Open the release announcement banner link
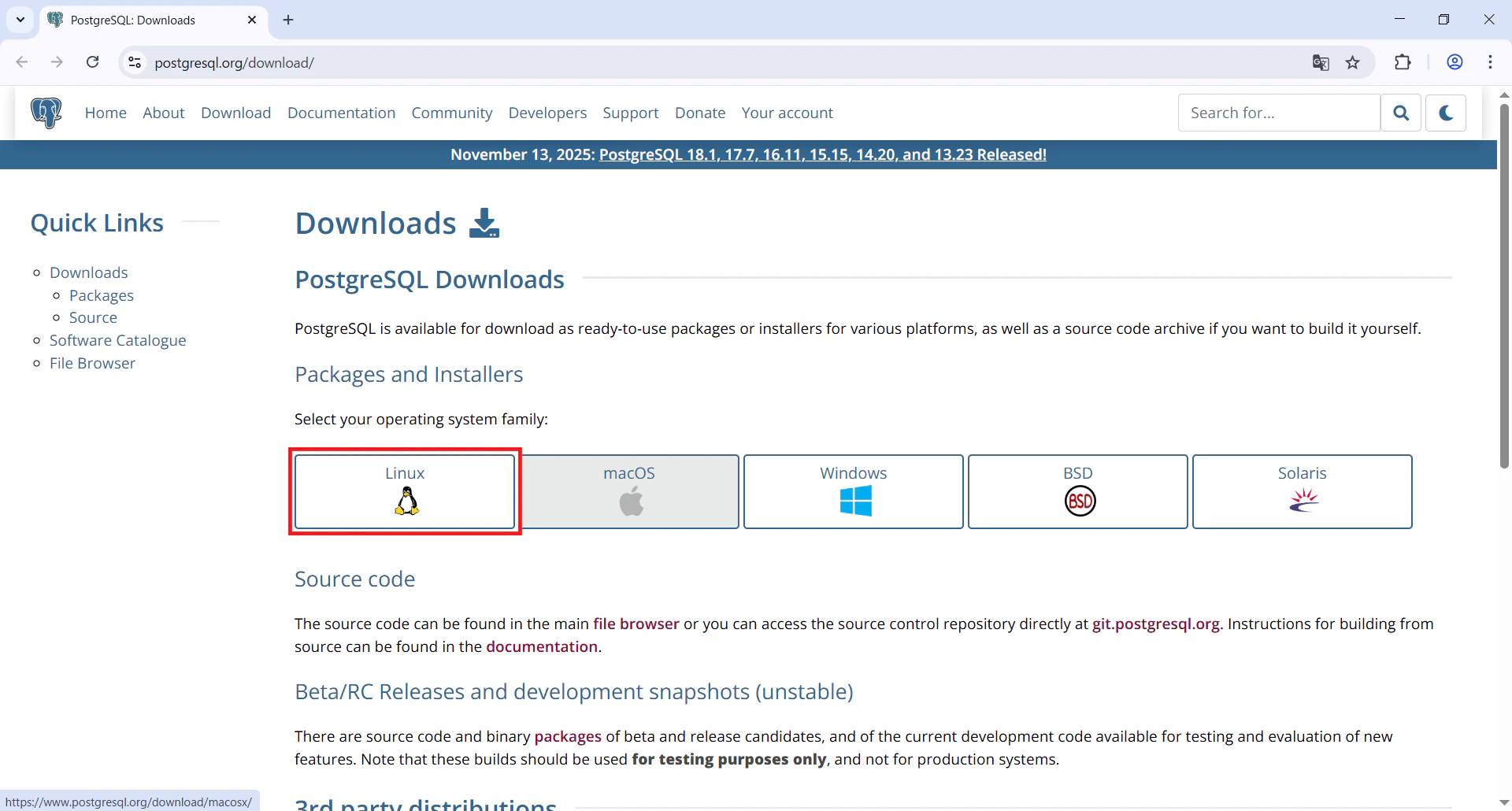This screenshot has width=1512, height=811. [823, 154]
